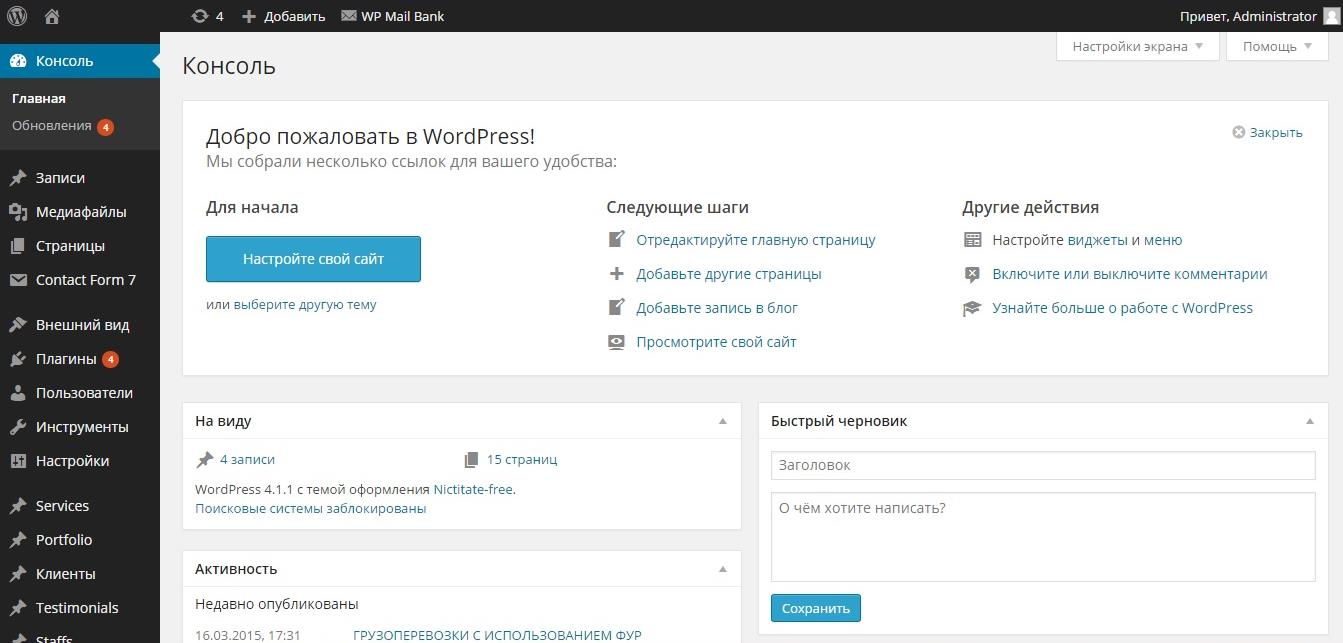Click the WordPress logo in admin bar

click(17, 16)
